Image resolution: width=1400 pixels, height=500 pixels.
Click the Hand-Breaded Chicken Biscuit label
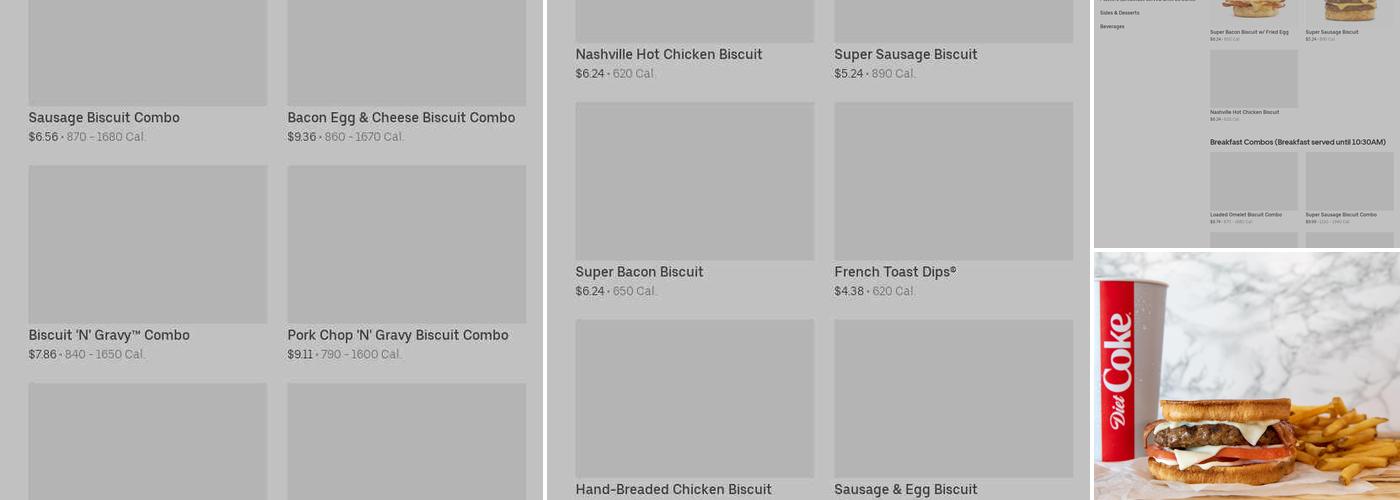673,490
